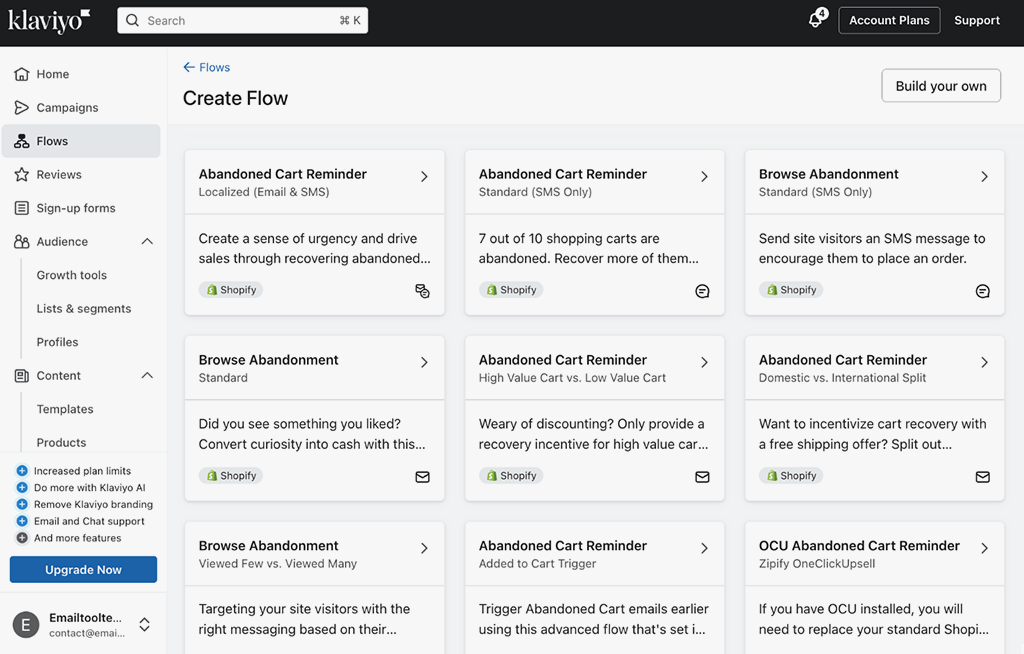Click the Search input field
1024x654 pixels.
(242, 20)
